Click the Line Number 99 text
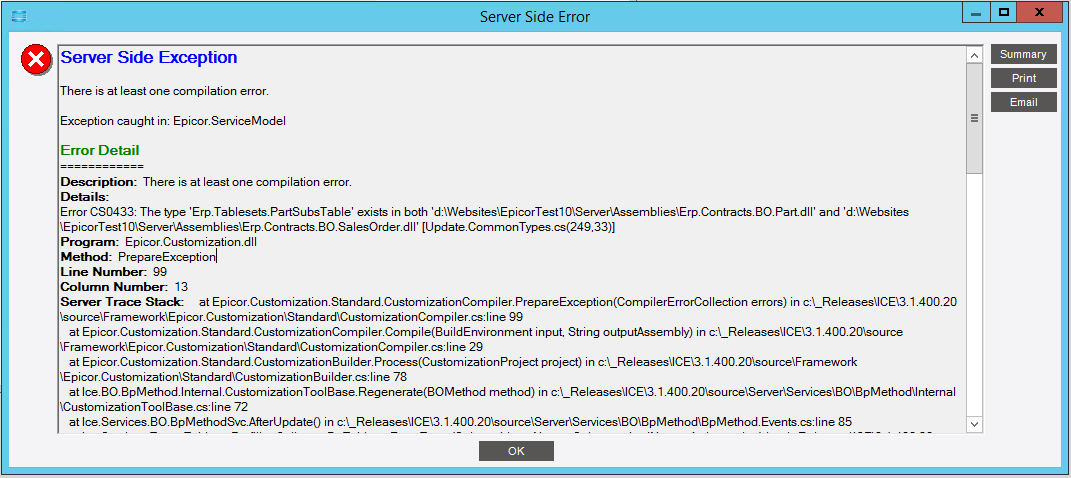This screenshot has height=478, width=1071. [x=113, y=272]
